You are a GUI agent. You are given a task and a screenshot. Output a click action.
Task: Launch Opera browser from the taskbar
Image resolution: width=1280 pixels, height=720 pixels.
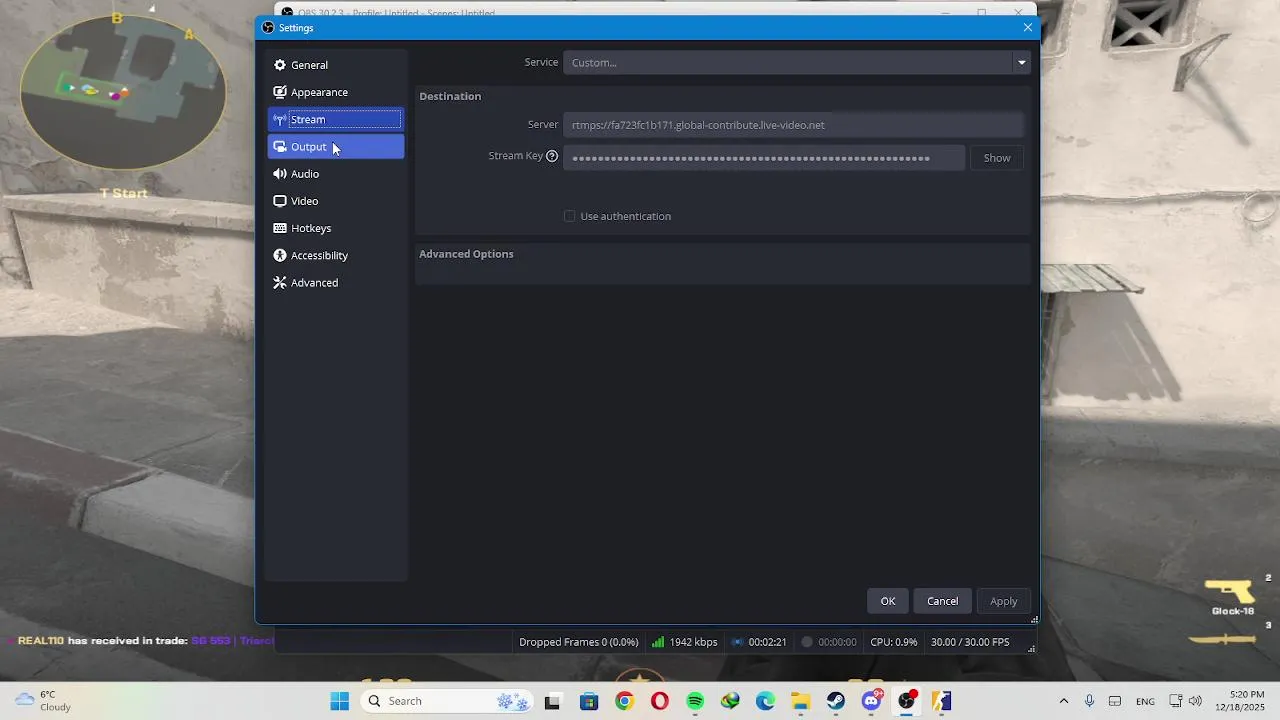tap(660, 701)
